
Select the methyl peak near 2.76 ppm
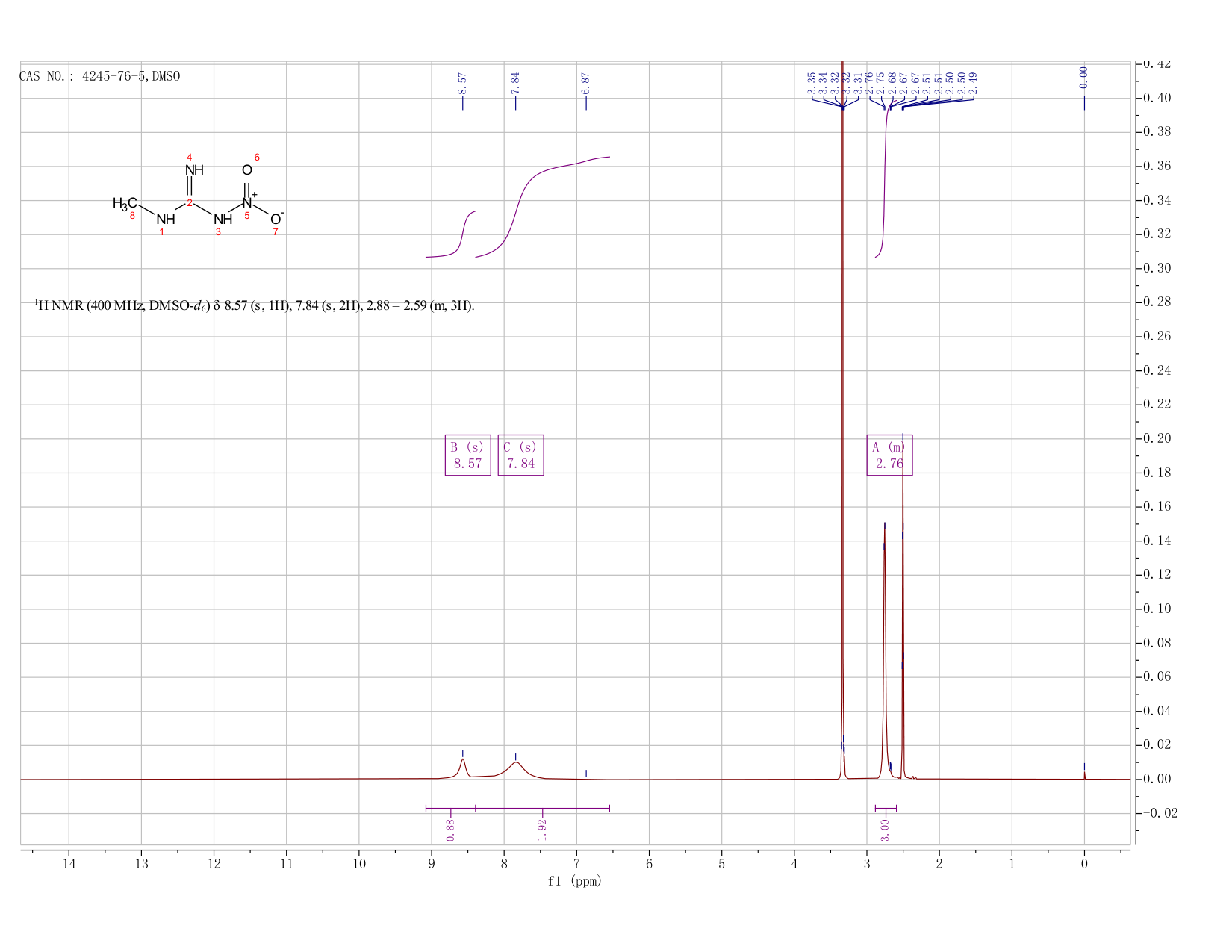point(884,650)
